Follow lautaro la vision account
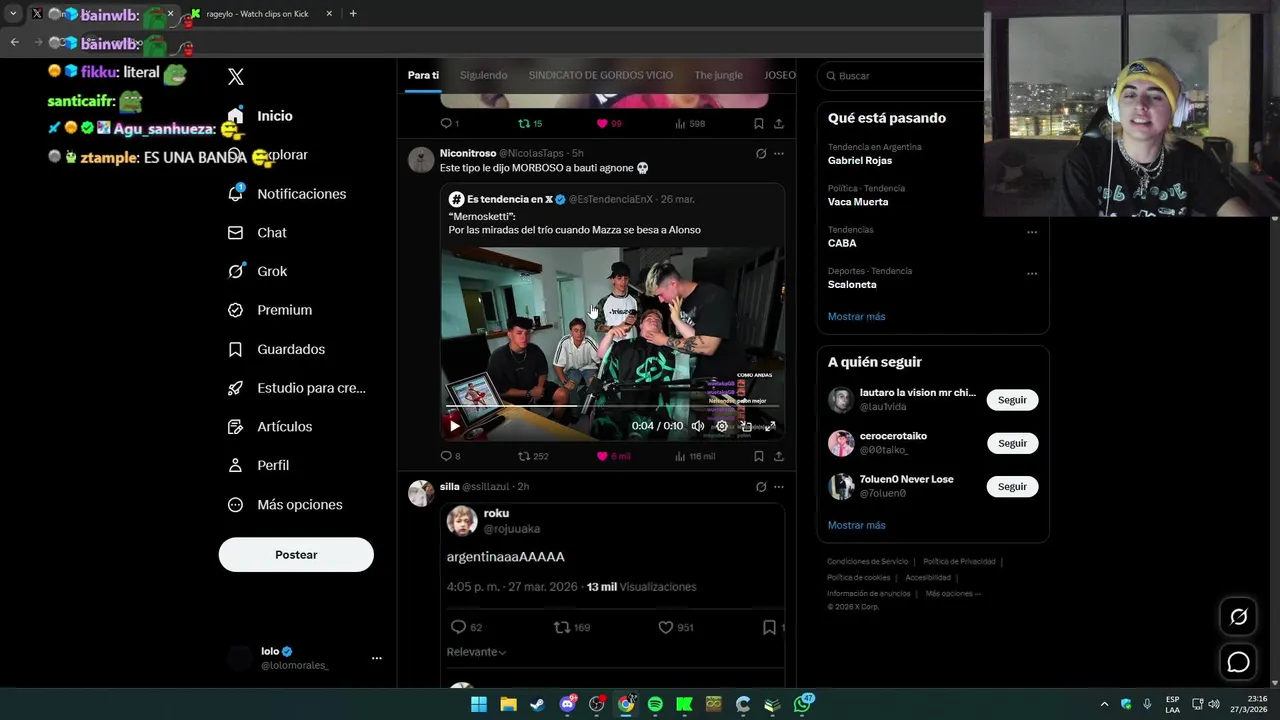The height and width of the screenshot is (720, 1280). click(x=1012, y=400)
